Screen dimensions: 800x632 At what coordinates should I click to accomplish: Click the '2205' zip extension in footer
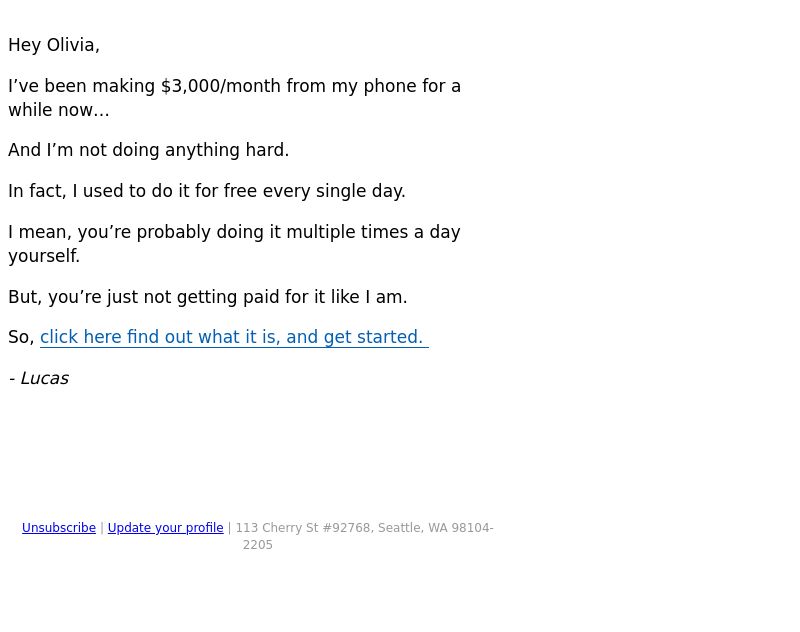click(x=258, y=545)
